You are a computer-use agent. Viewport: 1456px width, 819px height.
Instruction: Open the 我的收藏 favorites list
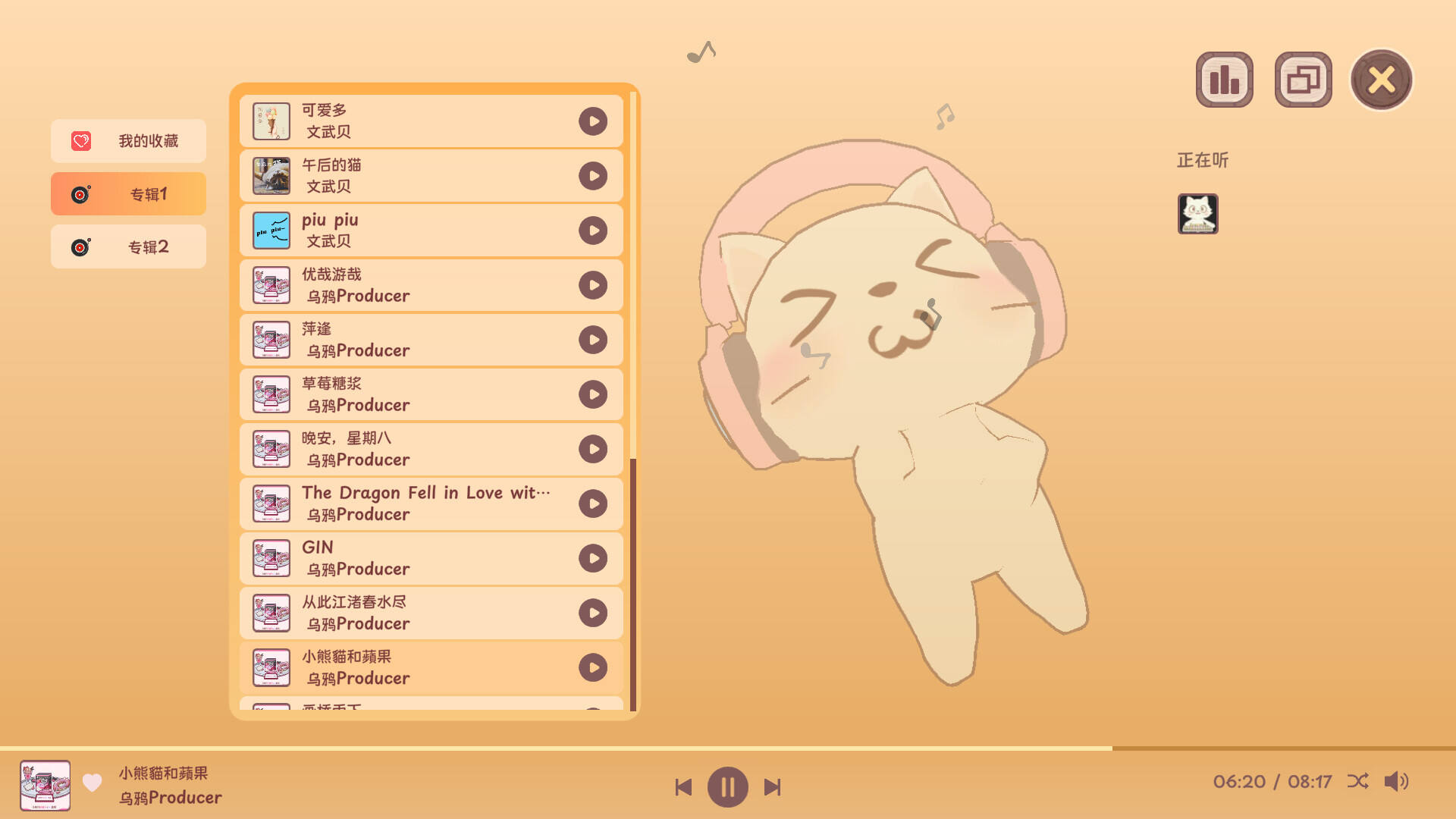pos(128,141)
